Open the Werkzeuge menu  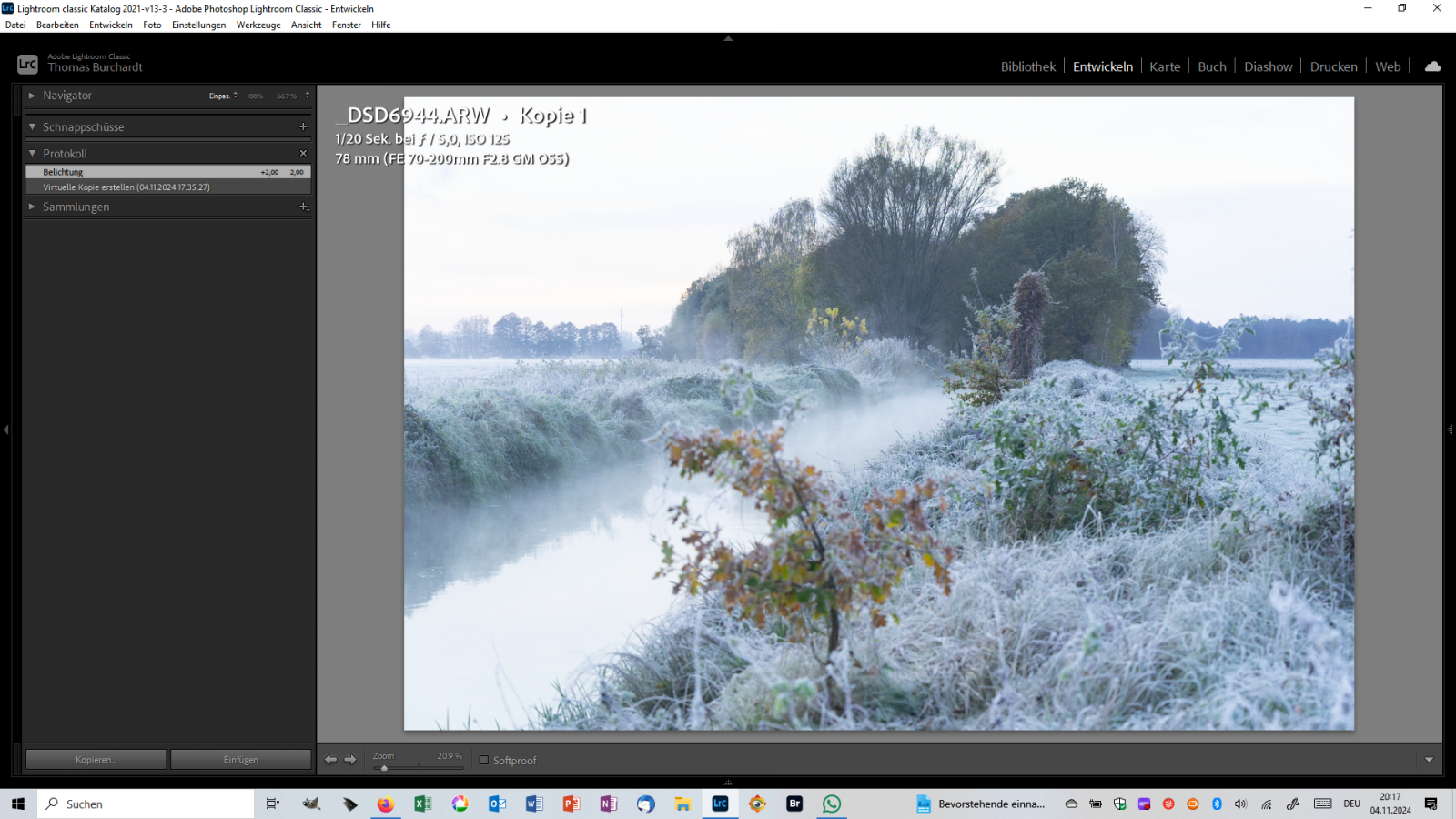coord(258,25)
